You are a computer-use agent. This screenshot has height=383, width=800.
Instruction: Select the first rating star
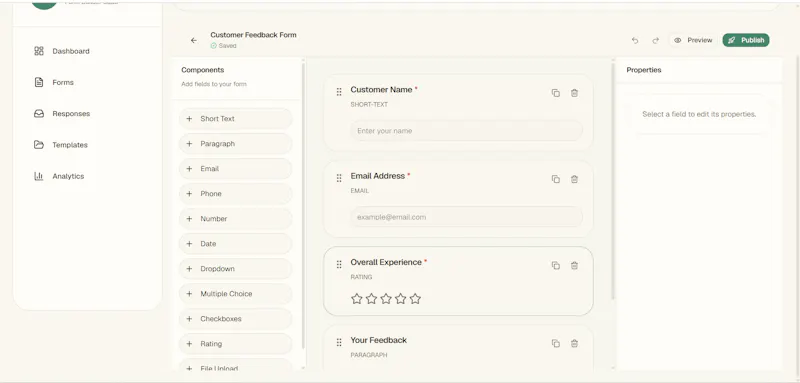(357, 299)
